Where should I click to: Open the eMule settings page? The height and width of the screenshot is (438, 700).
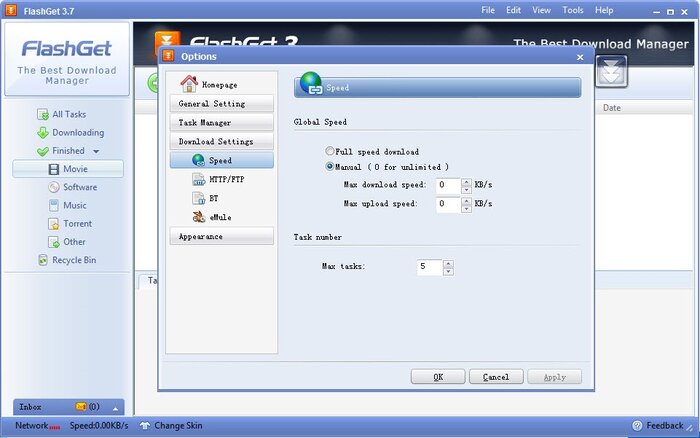click(212, 217)
